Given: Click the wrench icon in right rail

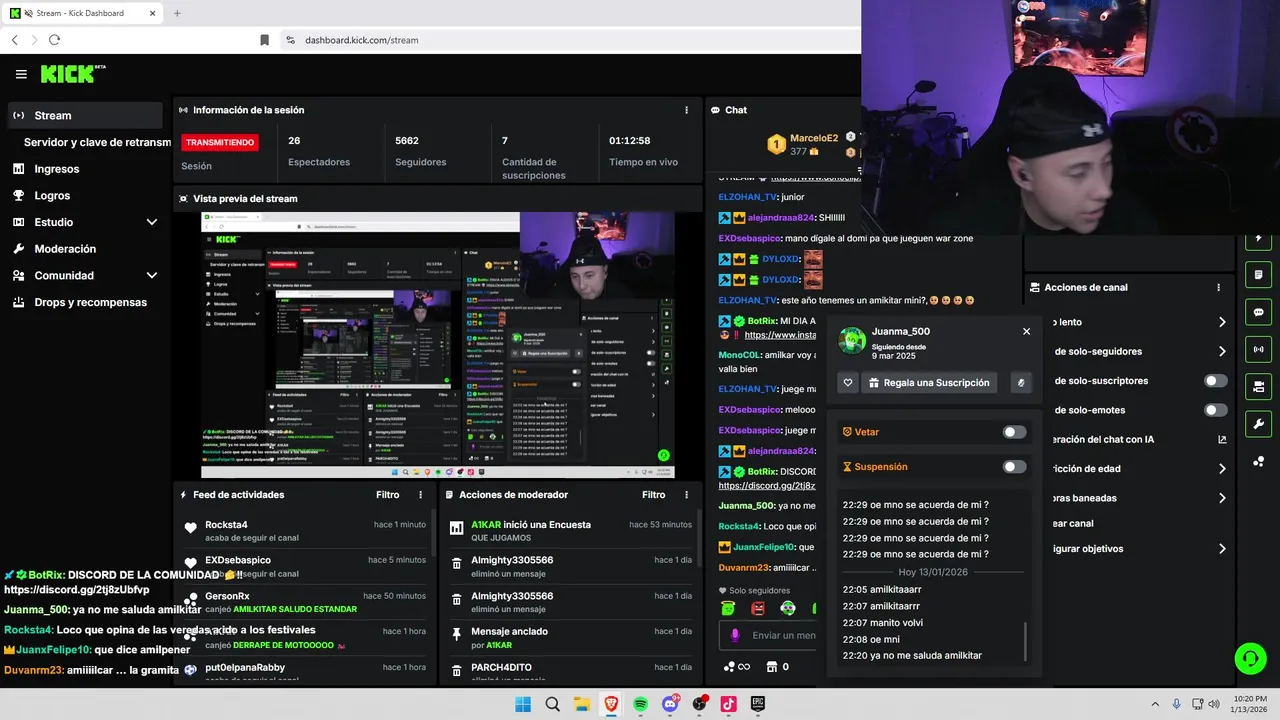Looking at the screenshot, I should click(x=1258, y=424).
